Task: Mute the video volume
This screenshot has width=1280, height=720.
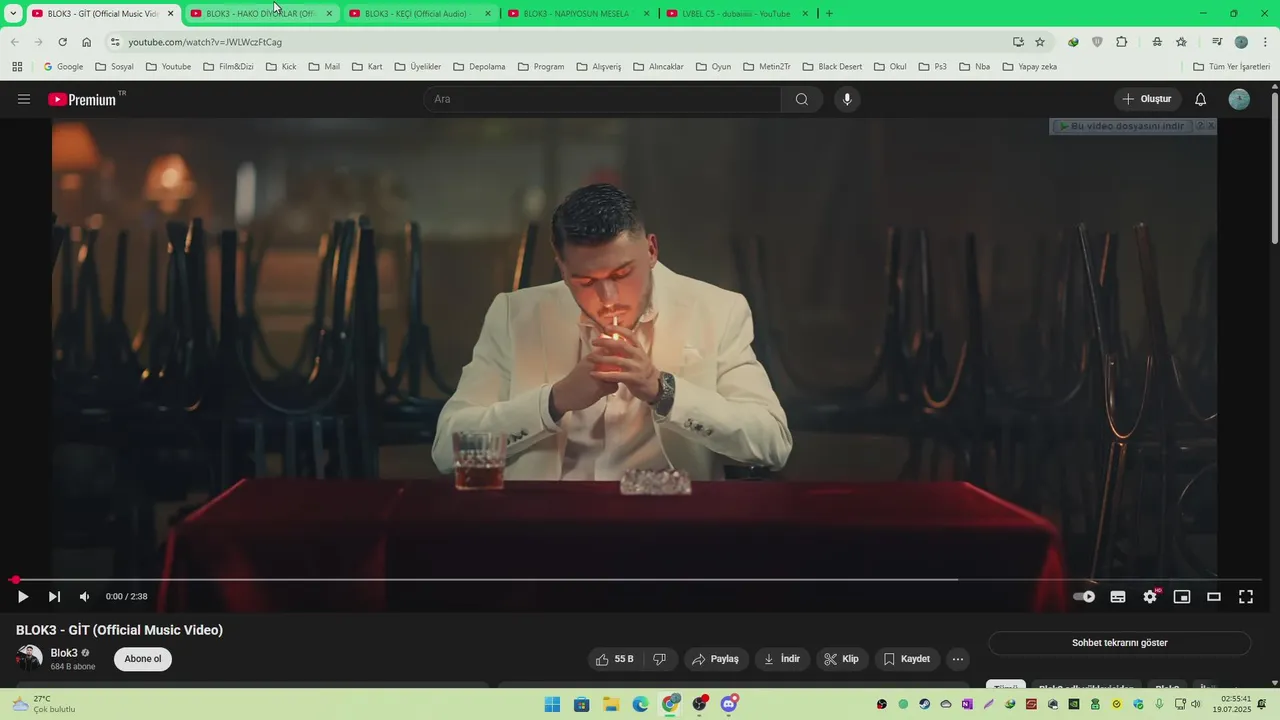Action: pyautogui.click(x=85, y=597)
